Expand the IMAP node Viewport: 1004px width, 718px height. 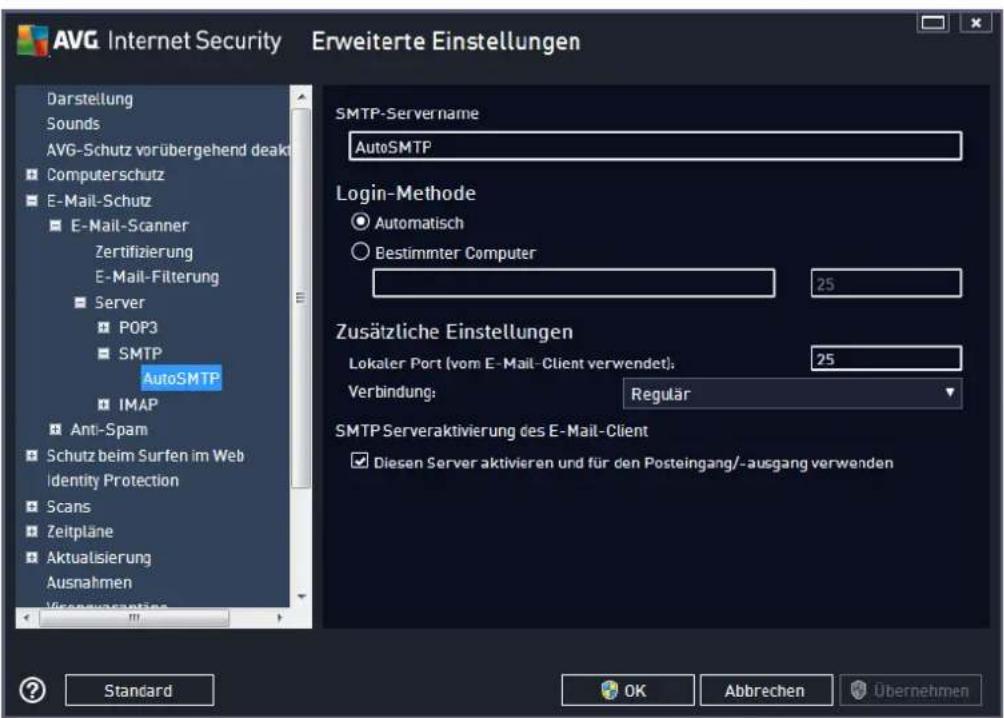[104, 404]
